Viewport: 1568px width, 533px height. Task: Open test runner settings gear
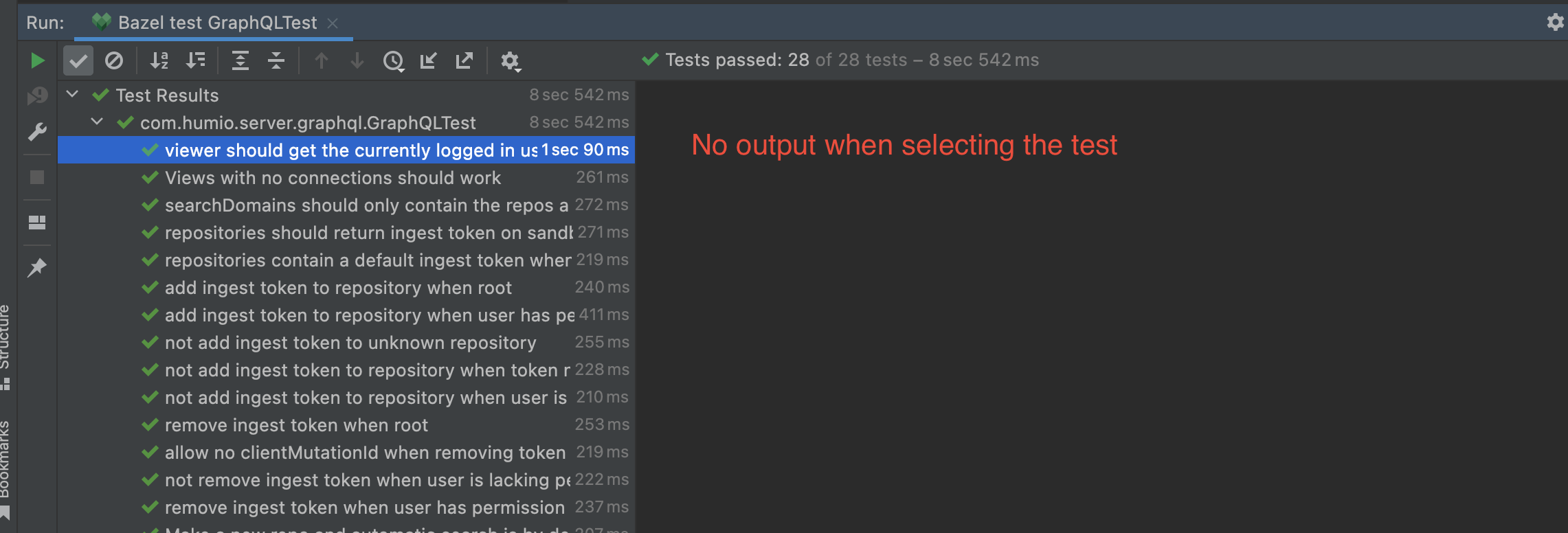pos(511,60)
